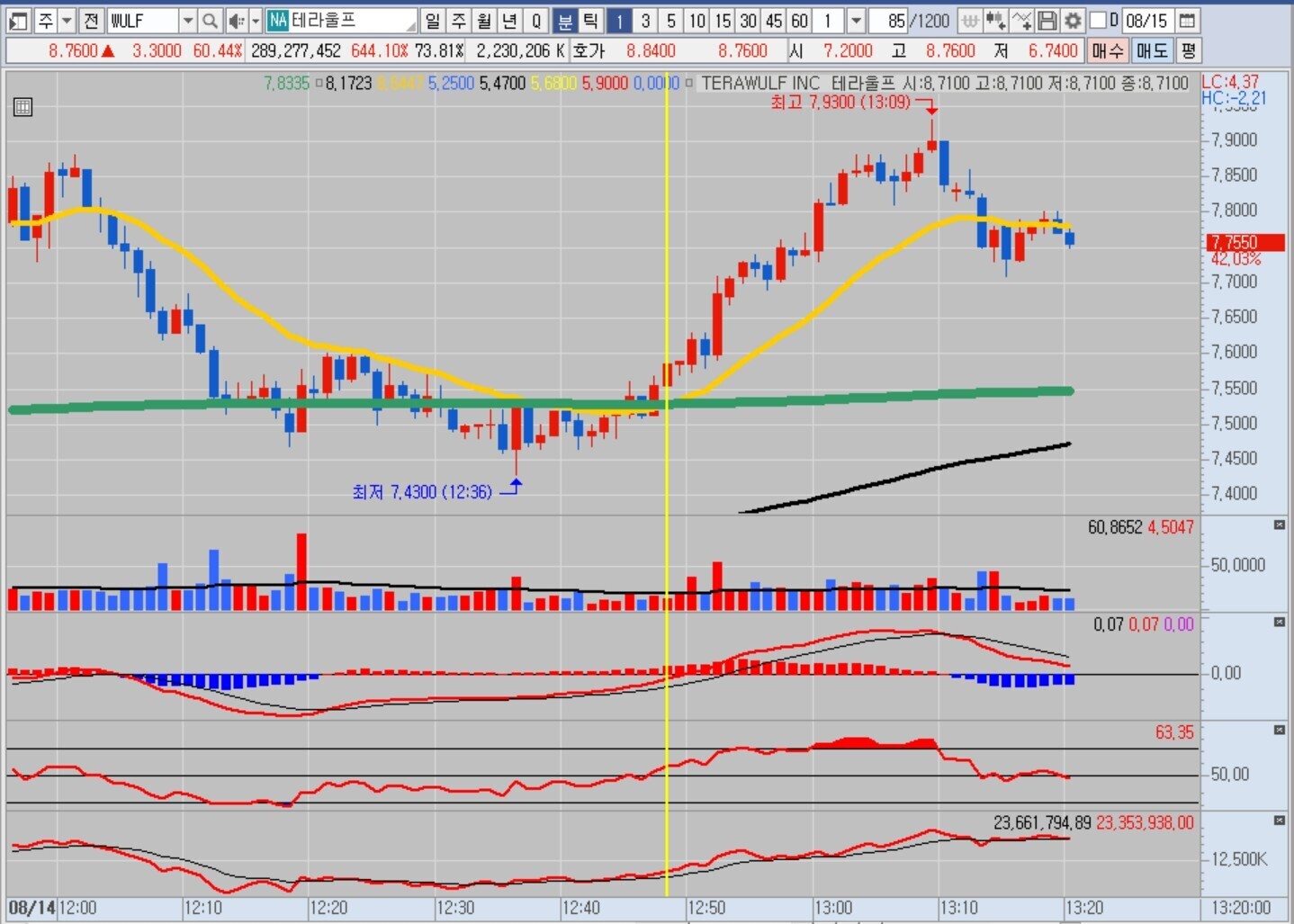Open the minute interval dropdown arrow
The width and height of the screenshot is (1294, 924).
coord(856,20)
